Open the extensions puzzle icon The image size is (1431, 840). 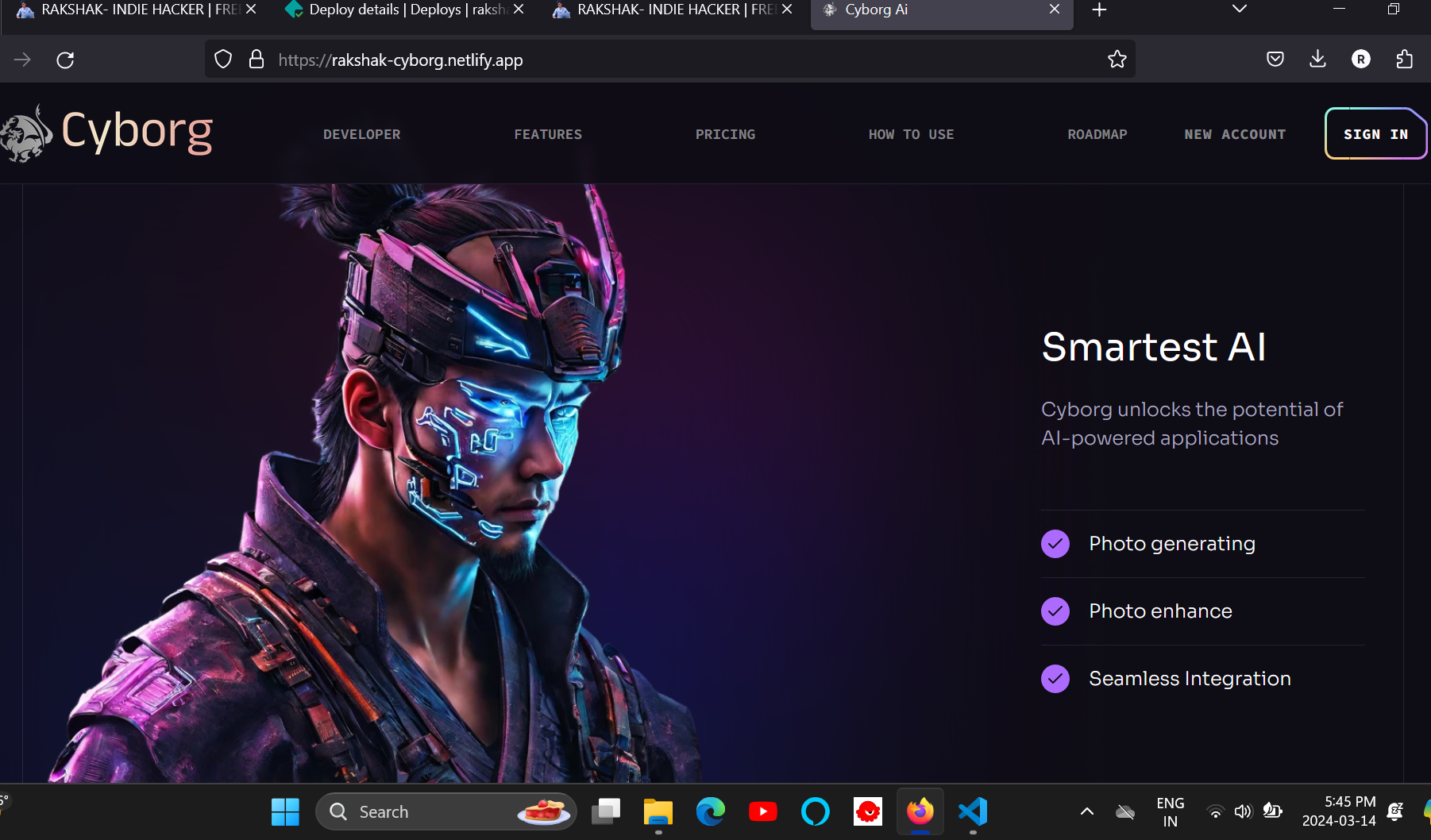tap(1404, 60)
